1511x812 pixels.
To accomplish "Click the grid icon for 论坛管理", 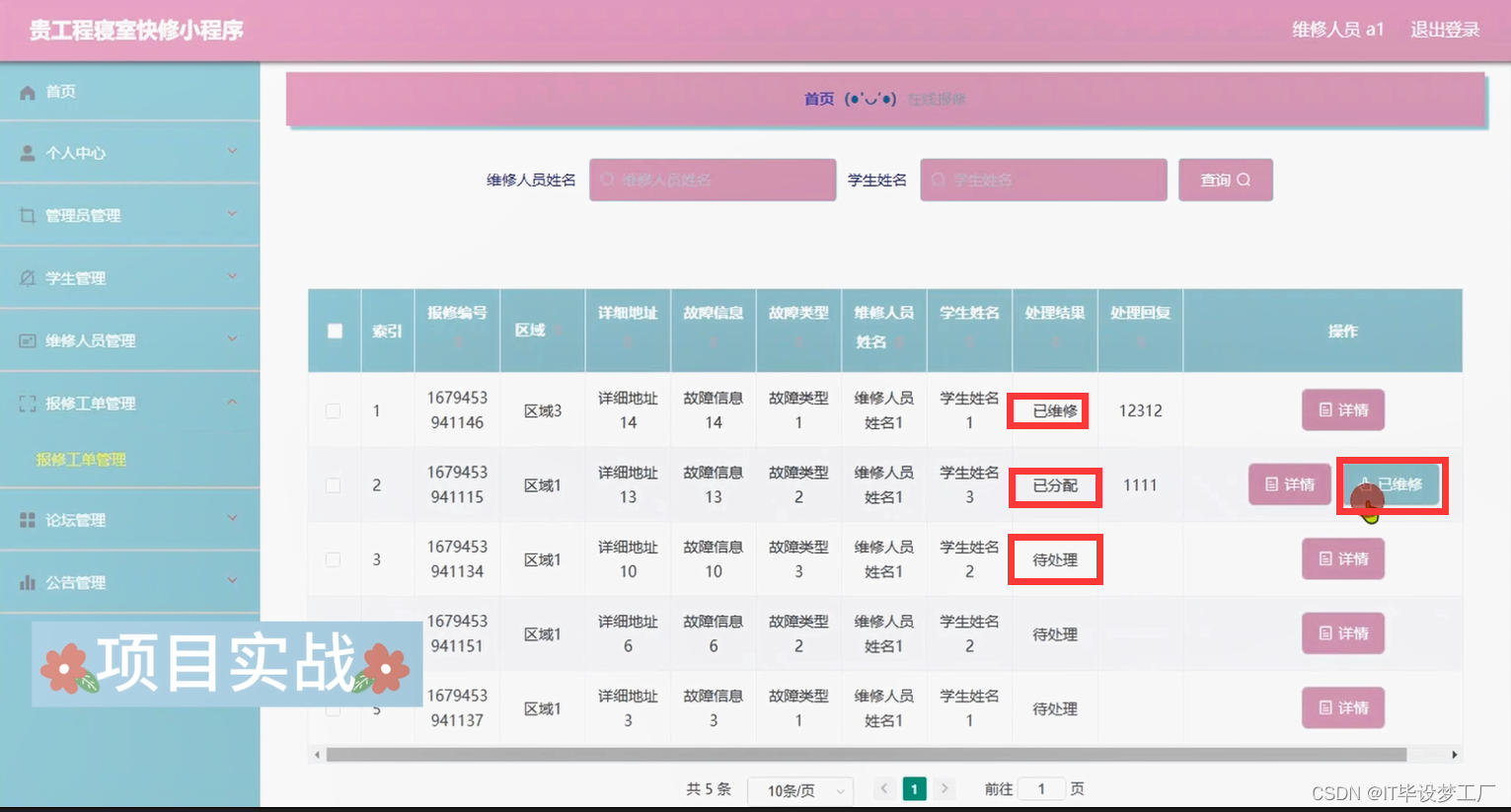I will [x=28, y=520].
